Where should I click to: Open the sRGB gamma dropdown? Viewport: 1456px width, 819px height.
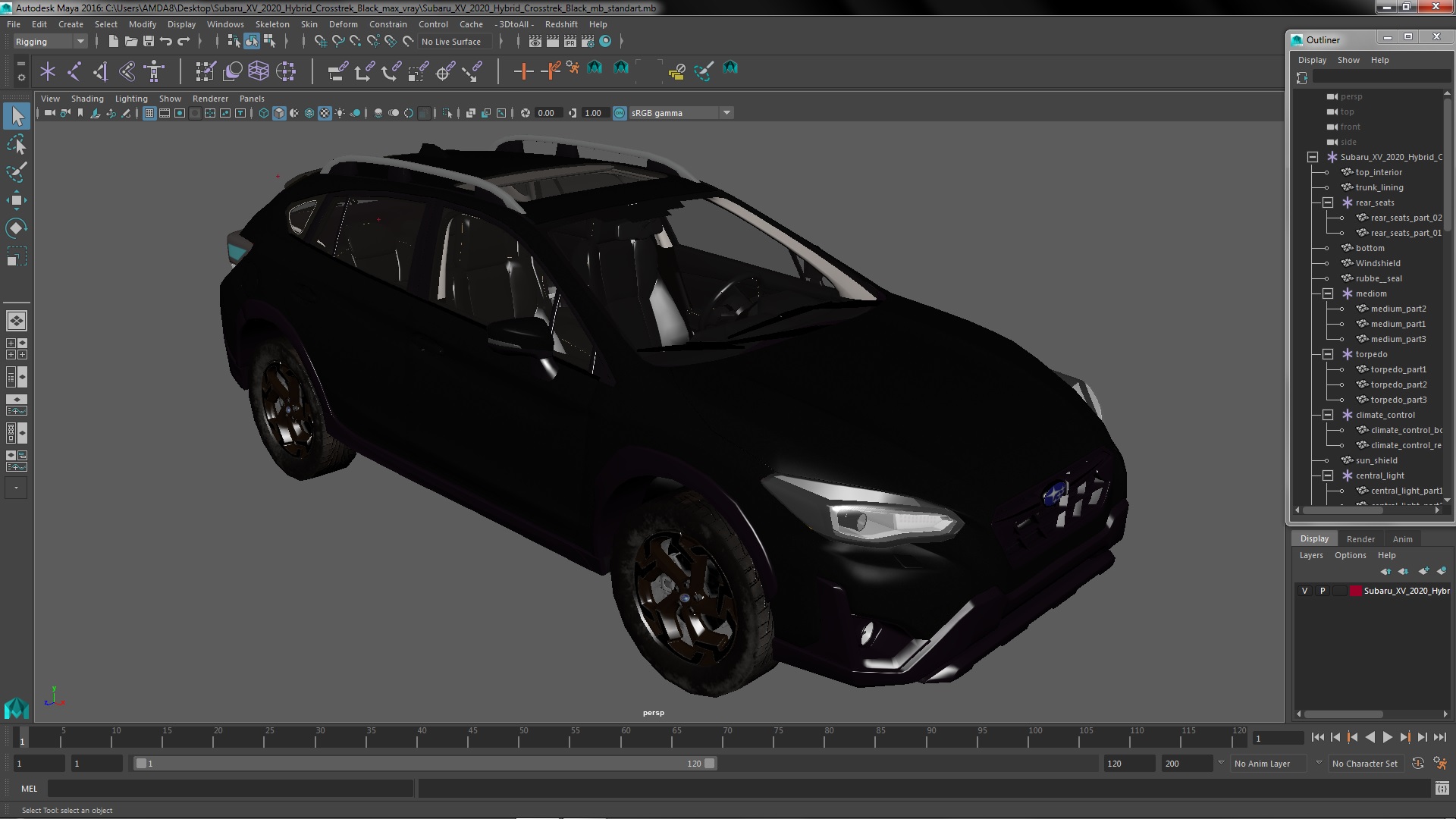point(726,113)
